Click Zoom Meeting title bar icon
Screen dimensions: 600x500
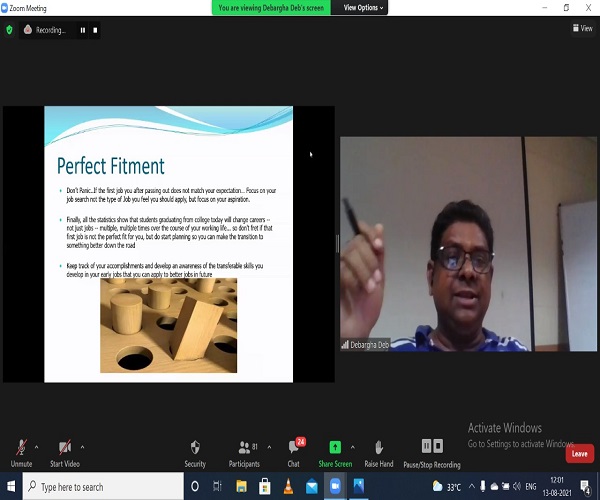click(4, 8)
